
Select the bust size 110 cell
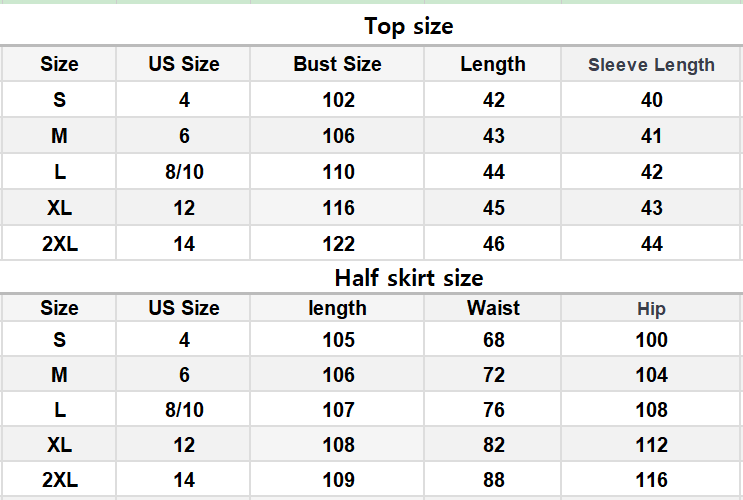click(338, 172)
